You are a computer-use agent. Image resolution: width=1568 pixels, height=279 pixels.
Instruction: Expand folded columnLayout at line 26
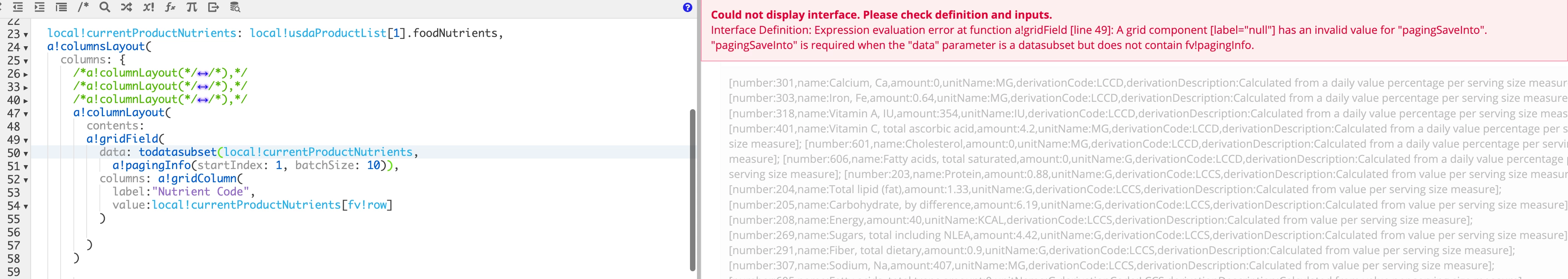click(x=26, y=74)
